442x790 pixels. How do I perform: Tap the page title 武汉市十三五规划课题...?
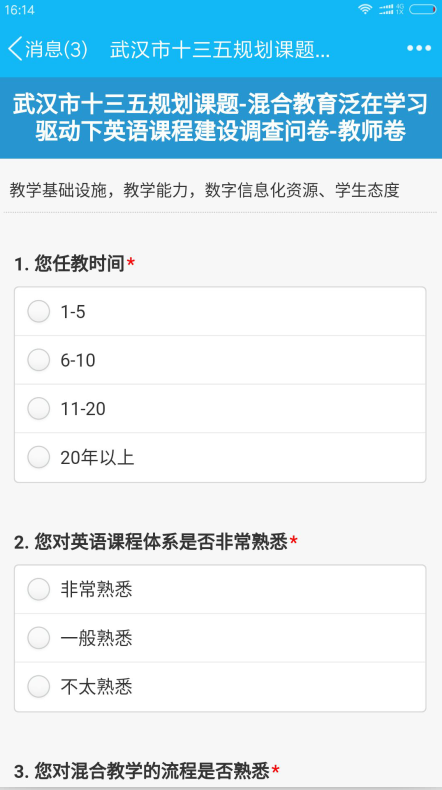coord(220,49)
